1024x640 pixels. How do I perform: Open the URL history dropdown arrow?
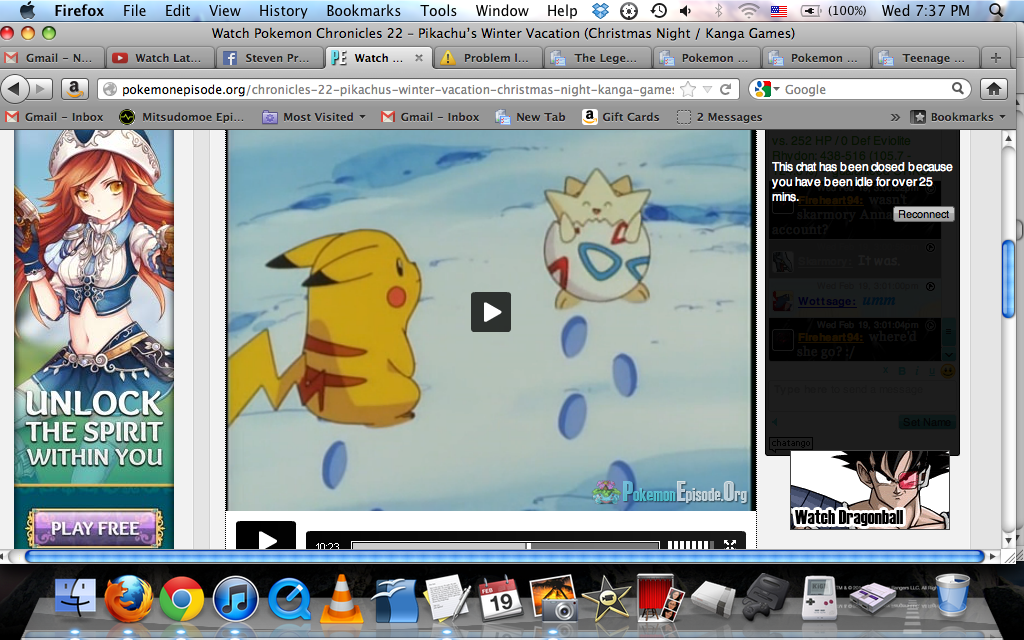click(707, 89)
